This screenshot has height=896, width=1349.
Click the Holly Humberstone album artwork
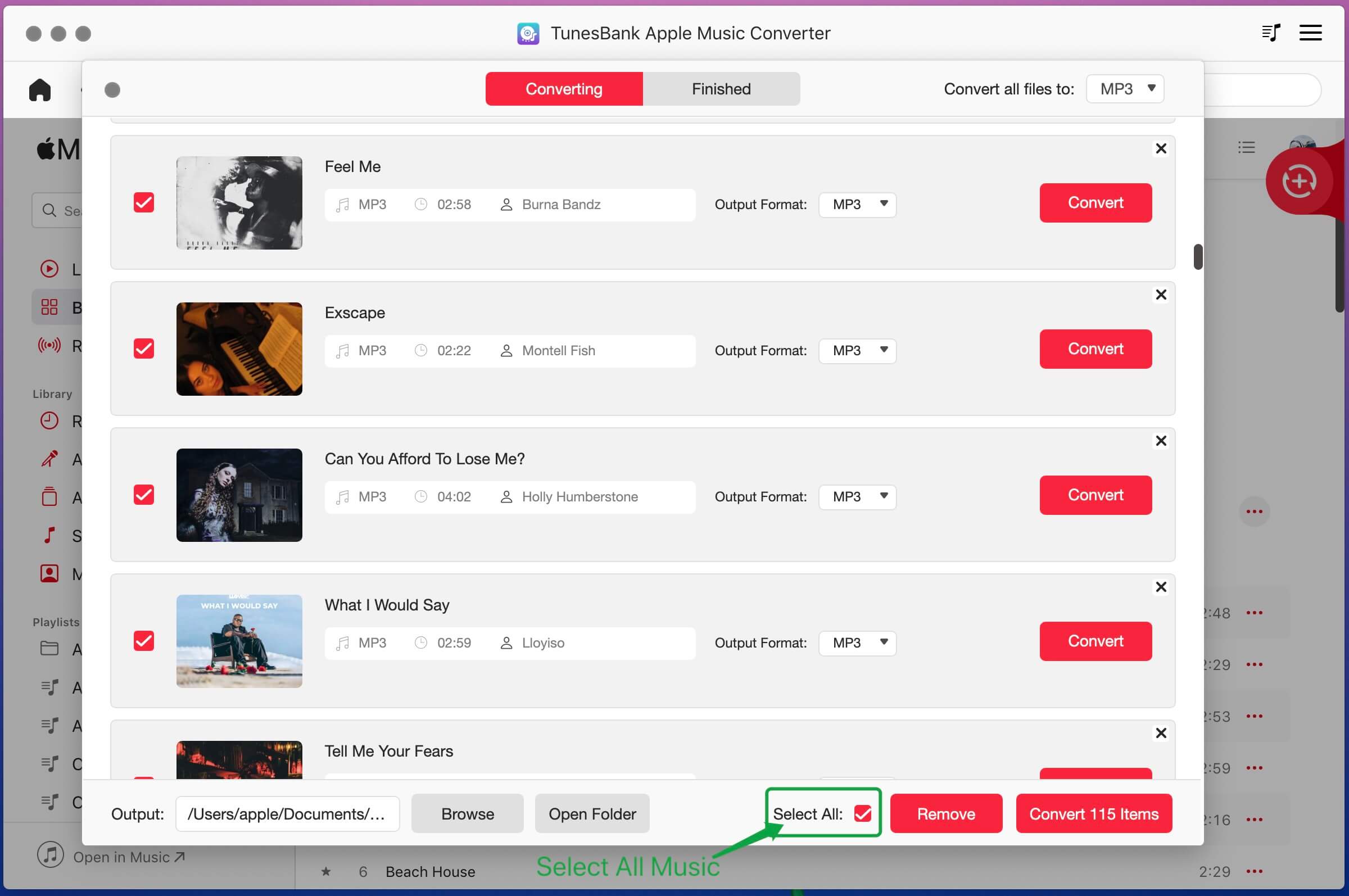coord(239,495)
